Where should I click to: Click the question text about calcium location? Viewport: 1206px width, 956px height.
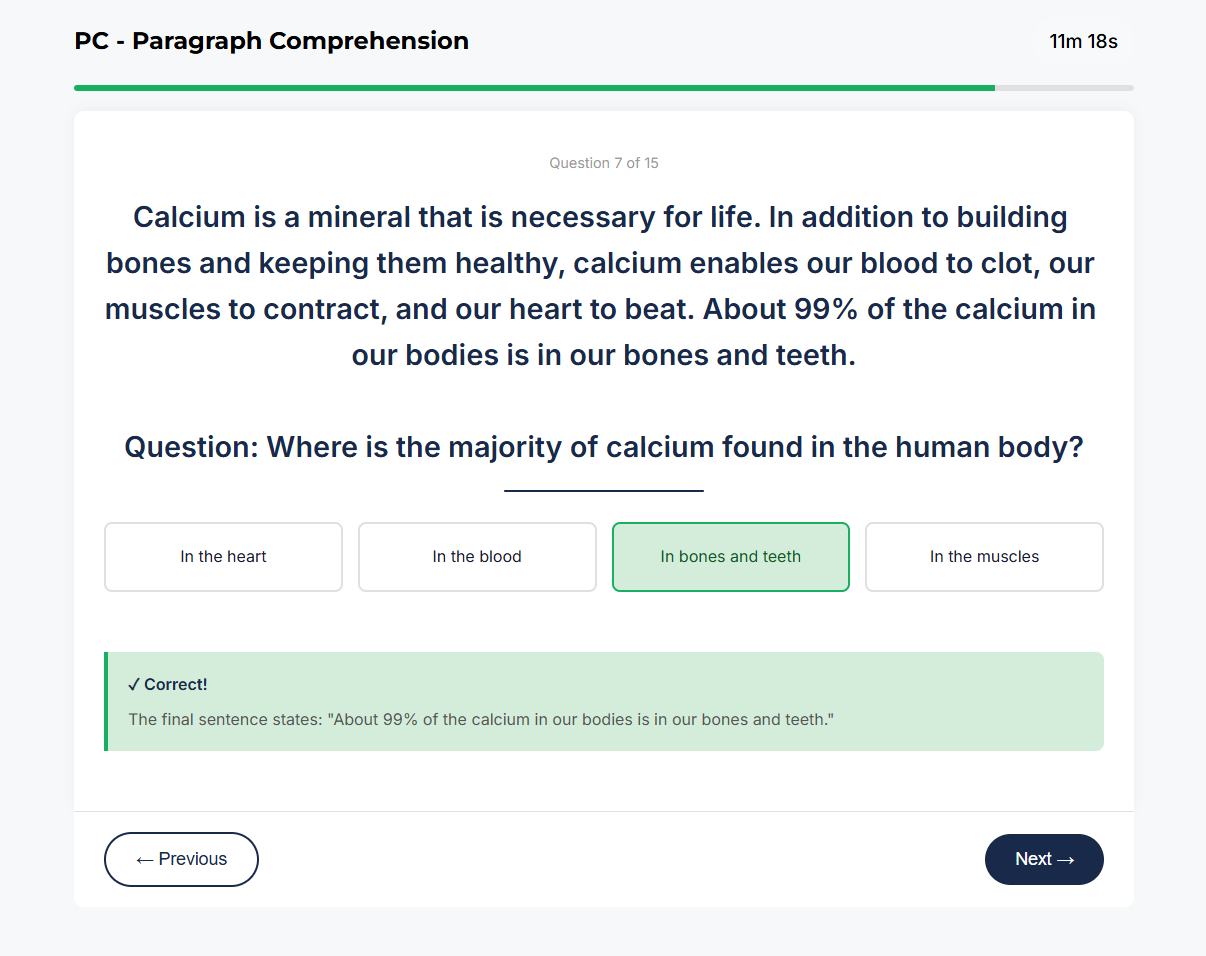pyautogui.click(x=604, y=447)
